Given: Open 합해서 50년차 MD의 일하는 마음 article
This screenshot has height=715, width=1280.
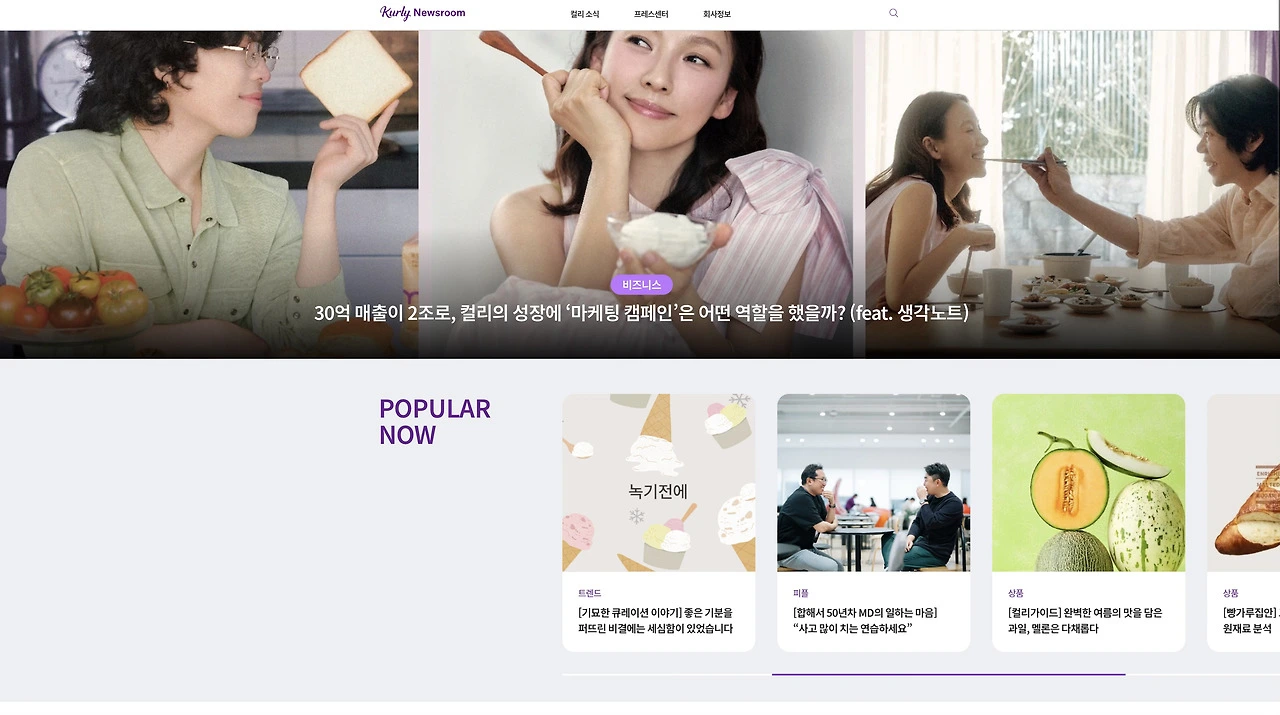Looking at the screenshot, I should point(865,620).
